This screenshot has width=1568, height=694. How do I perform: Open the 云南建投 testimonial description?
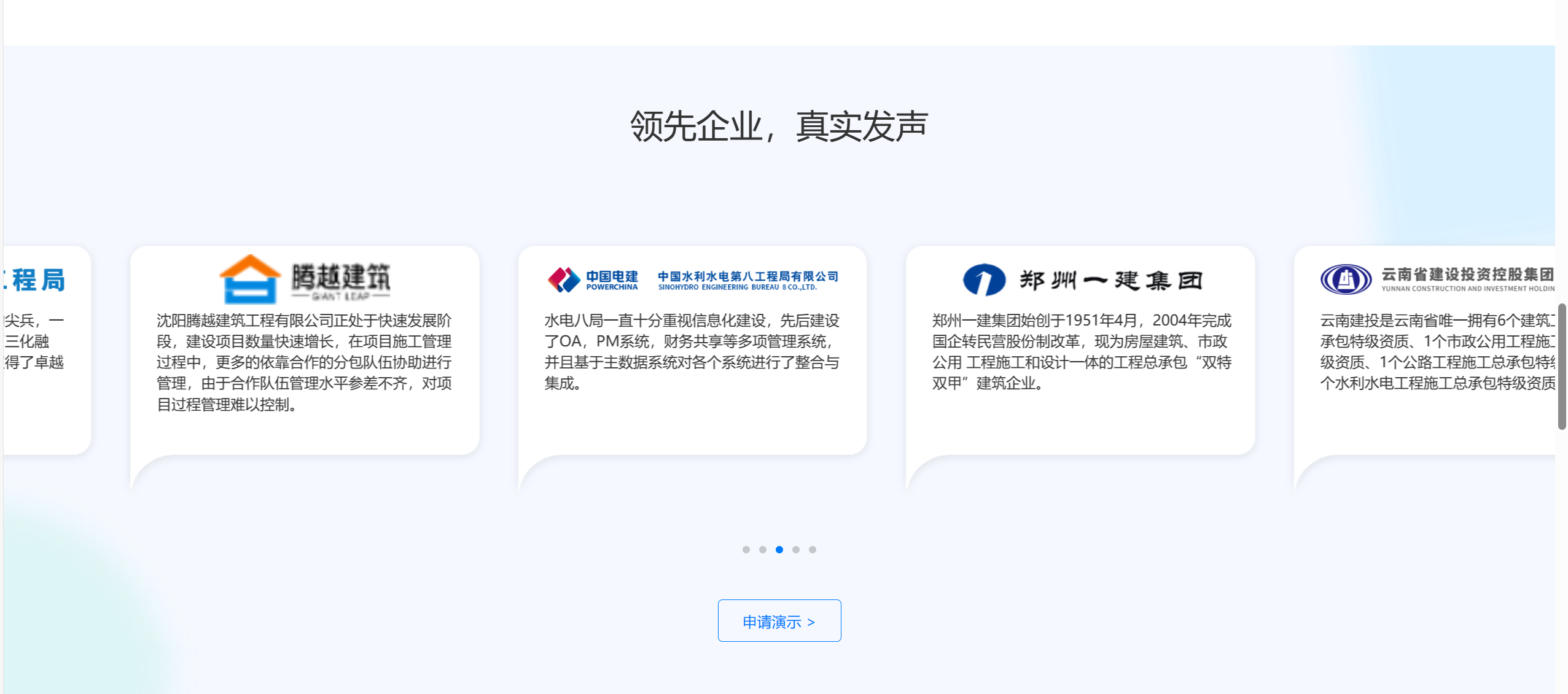pos(1437,352)
